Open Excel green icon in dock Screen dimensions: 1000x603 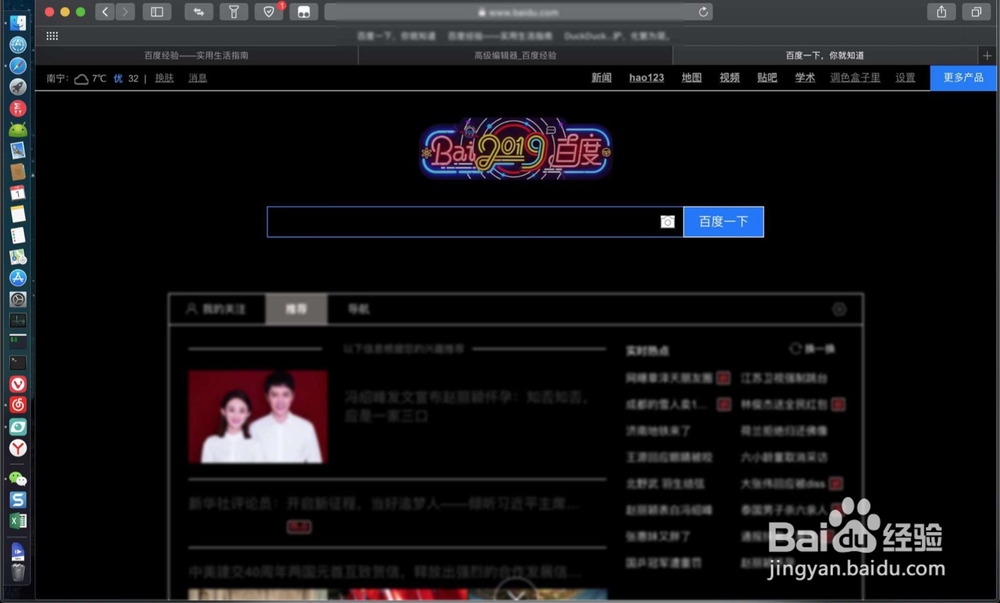(18, 521)
